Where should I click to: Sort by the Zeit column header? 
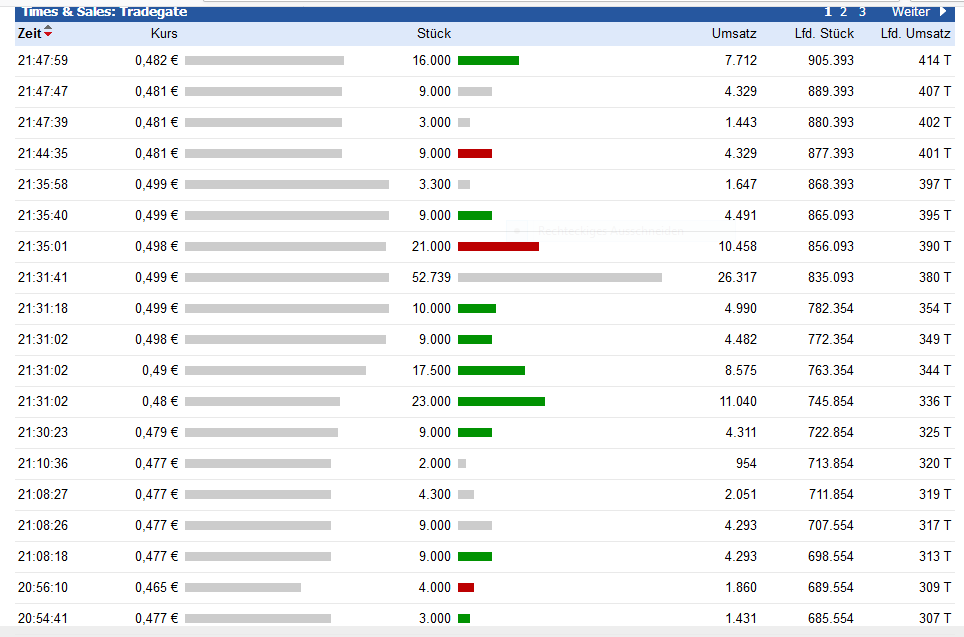tap(30, 33)
